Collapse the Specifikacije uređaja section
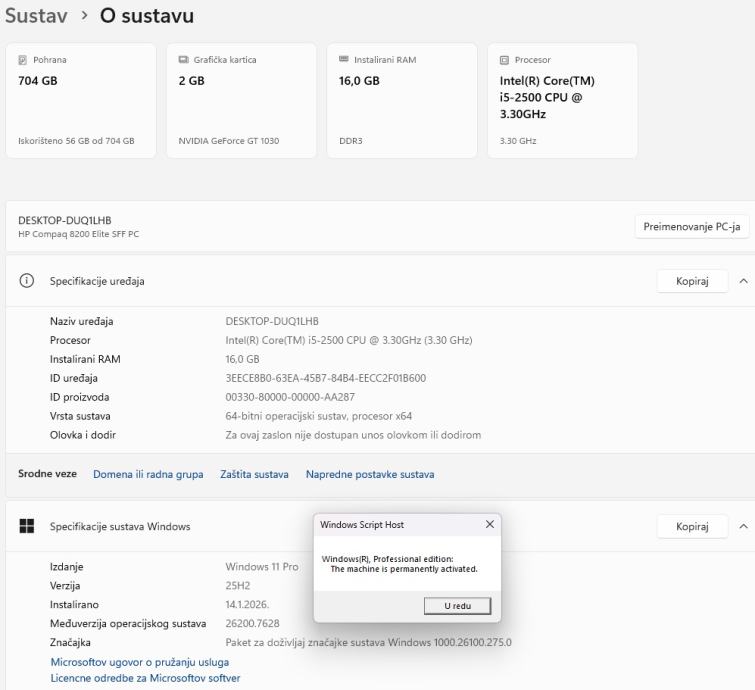The image size is (755, 690). [x=743, y=281]
